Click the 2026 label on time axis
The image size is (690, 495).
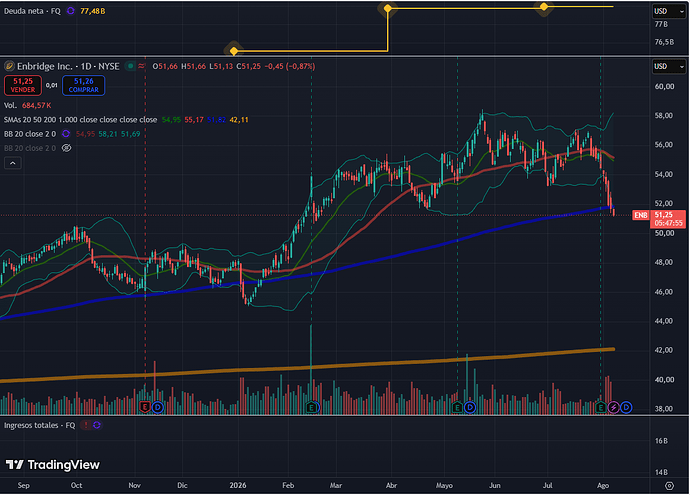pyautogui.click(x=238, y=485)
